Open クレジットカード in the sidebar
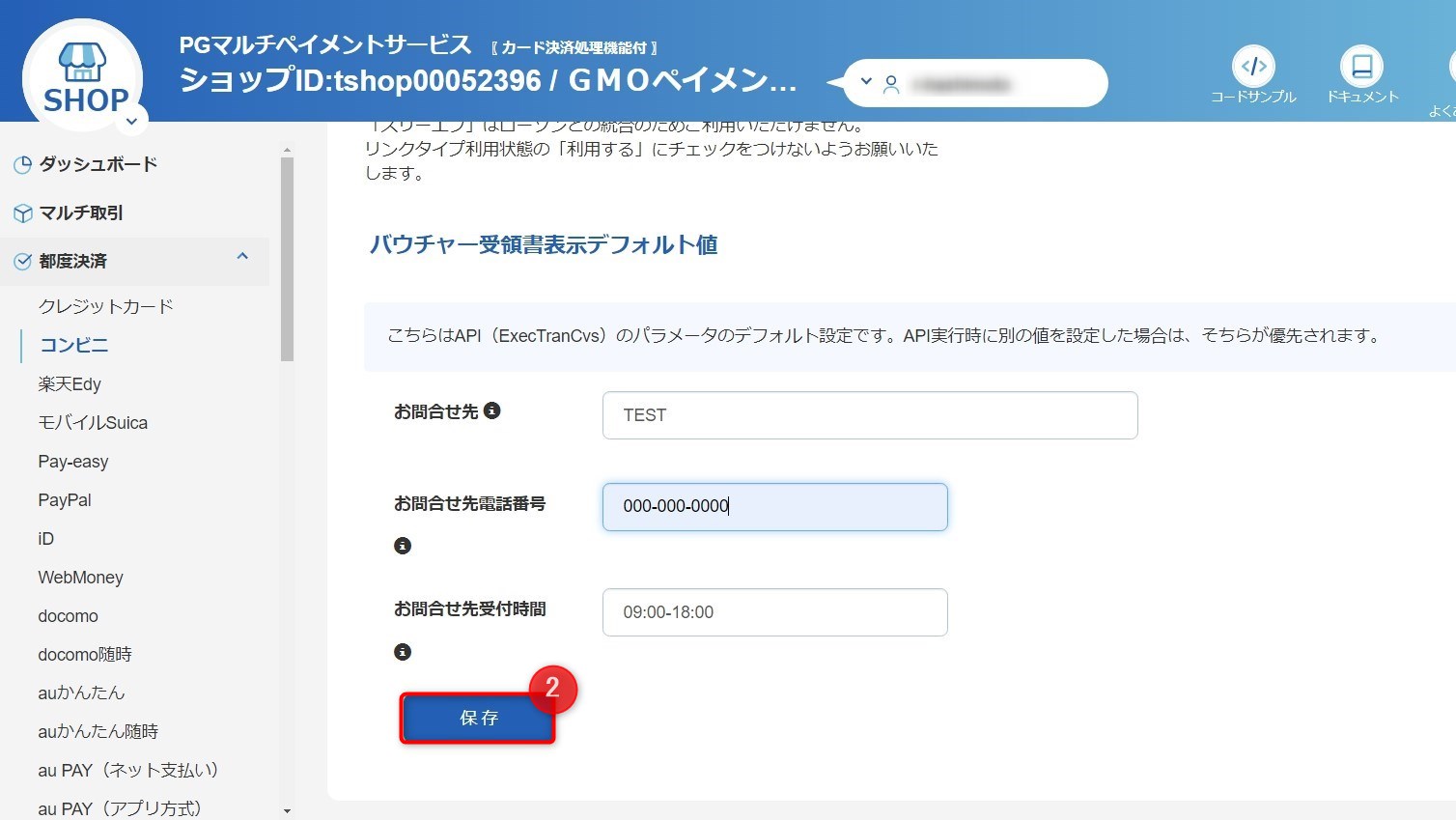Image resolution: width=1456 pixels, height=820 pixels. 106,306
